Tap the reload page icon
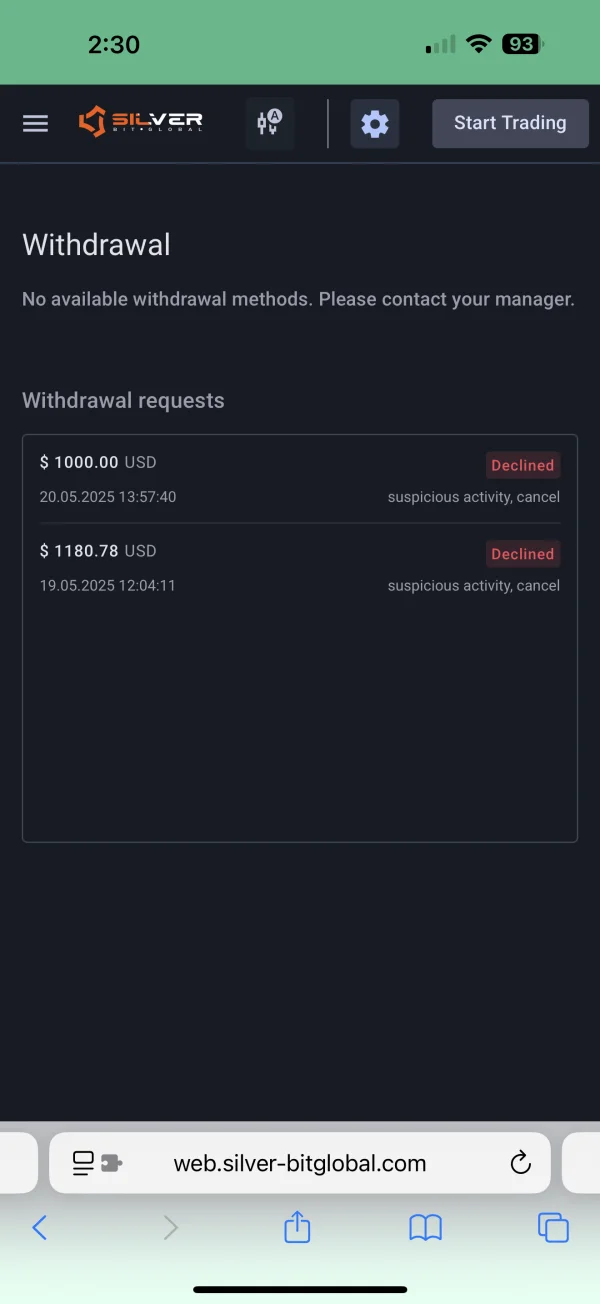 coord(520,1163)
